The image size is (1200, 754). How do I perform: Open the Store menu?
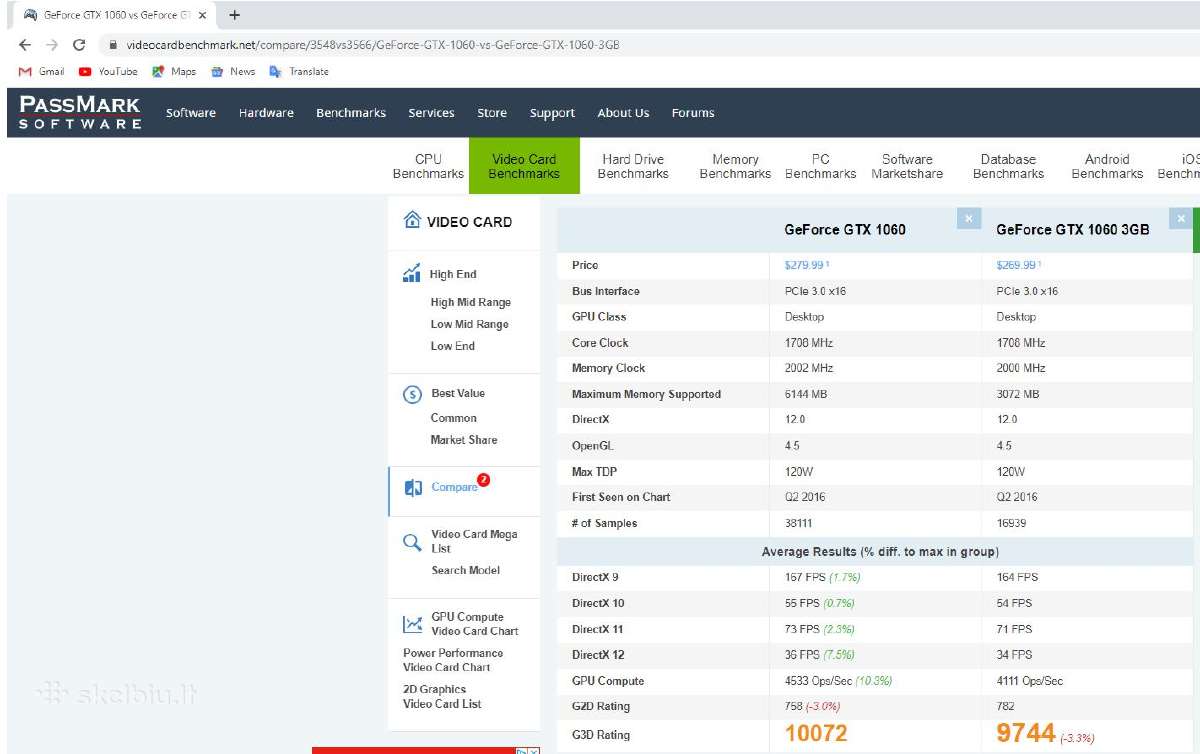point(492,113)
